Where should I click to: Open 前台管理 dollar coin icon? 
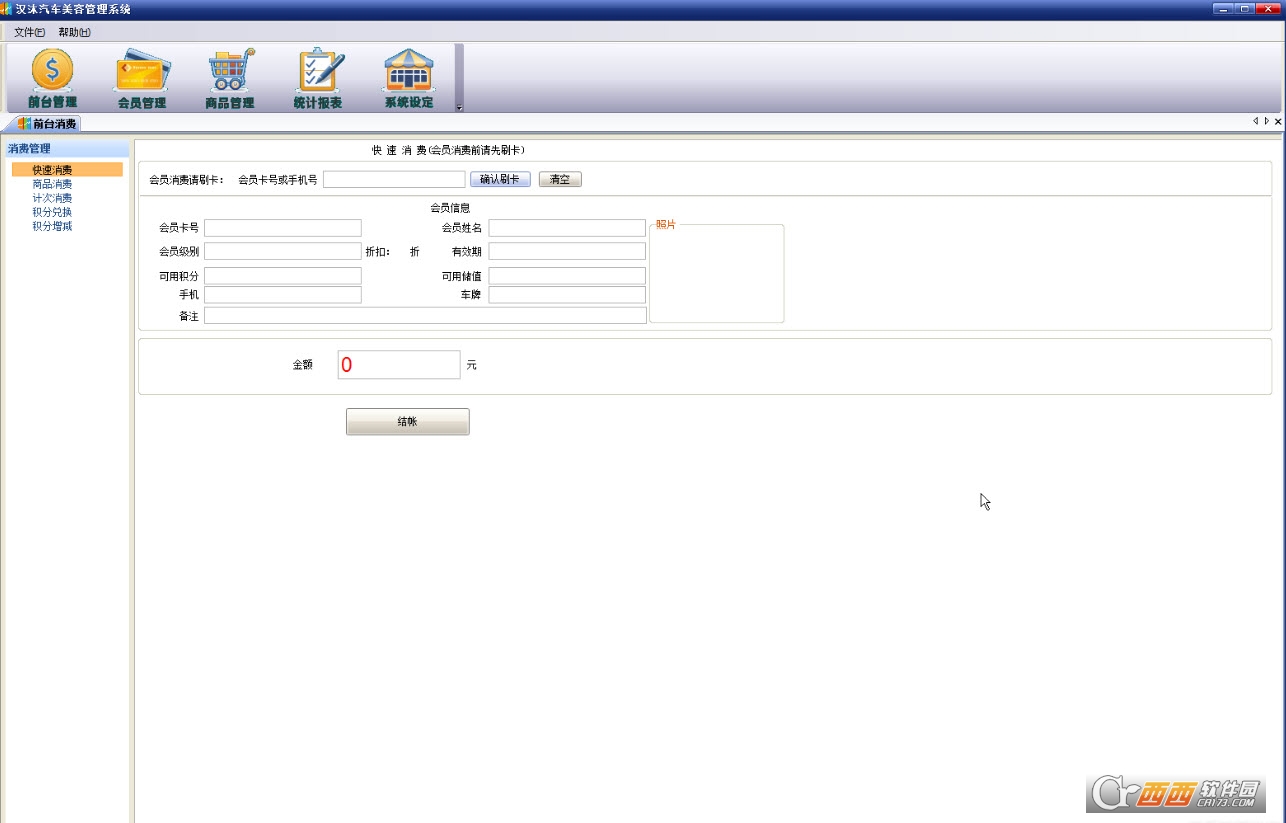(52, 78)
